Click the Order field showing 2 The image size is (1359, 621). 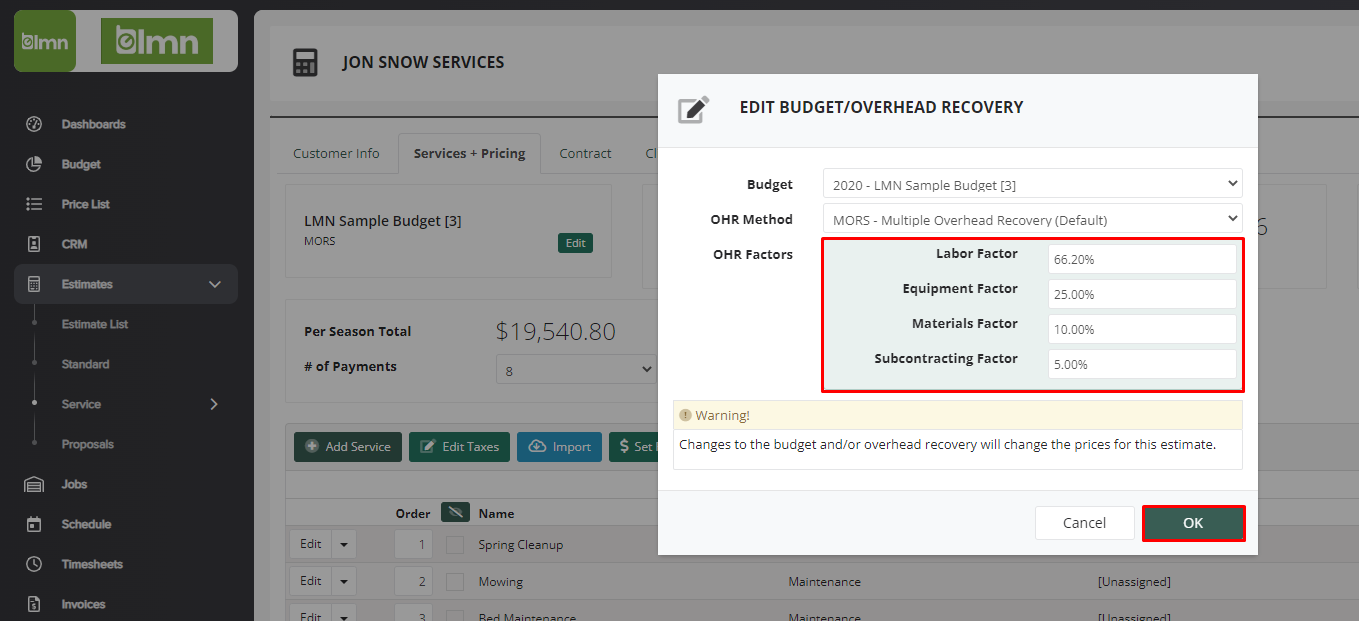(414, 581)
